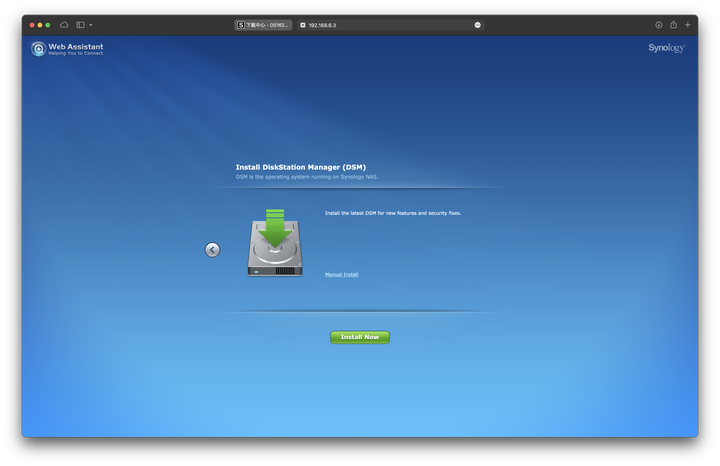Viewport: 720px width, 466px height.
Task: Click the text about latest DSM features
Action: click(x=393, y=213)
